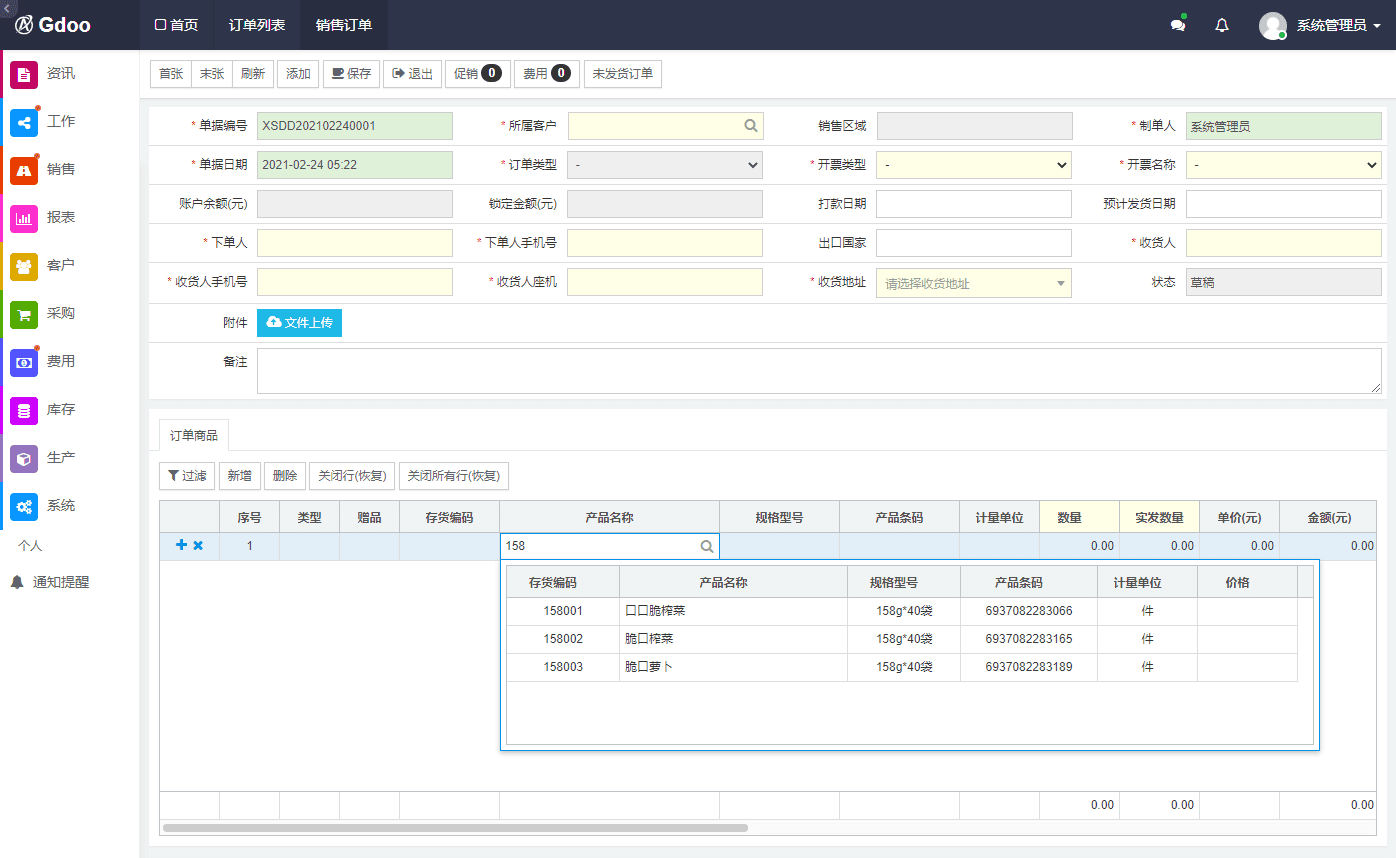Expand the 订单类型 dropdown

click(x=665, y=165)
